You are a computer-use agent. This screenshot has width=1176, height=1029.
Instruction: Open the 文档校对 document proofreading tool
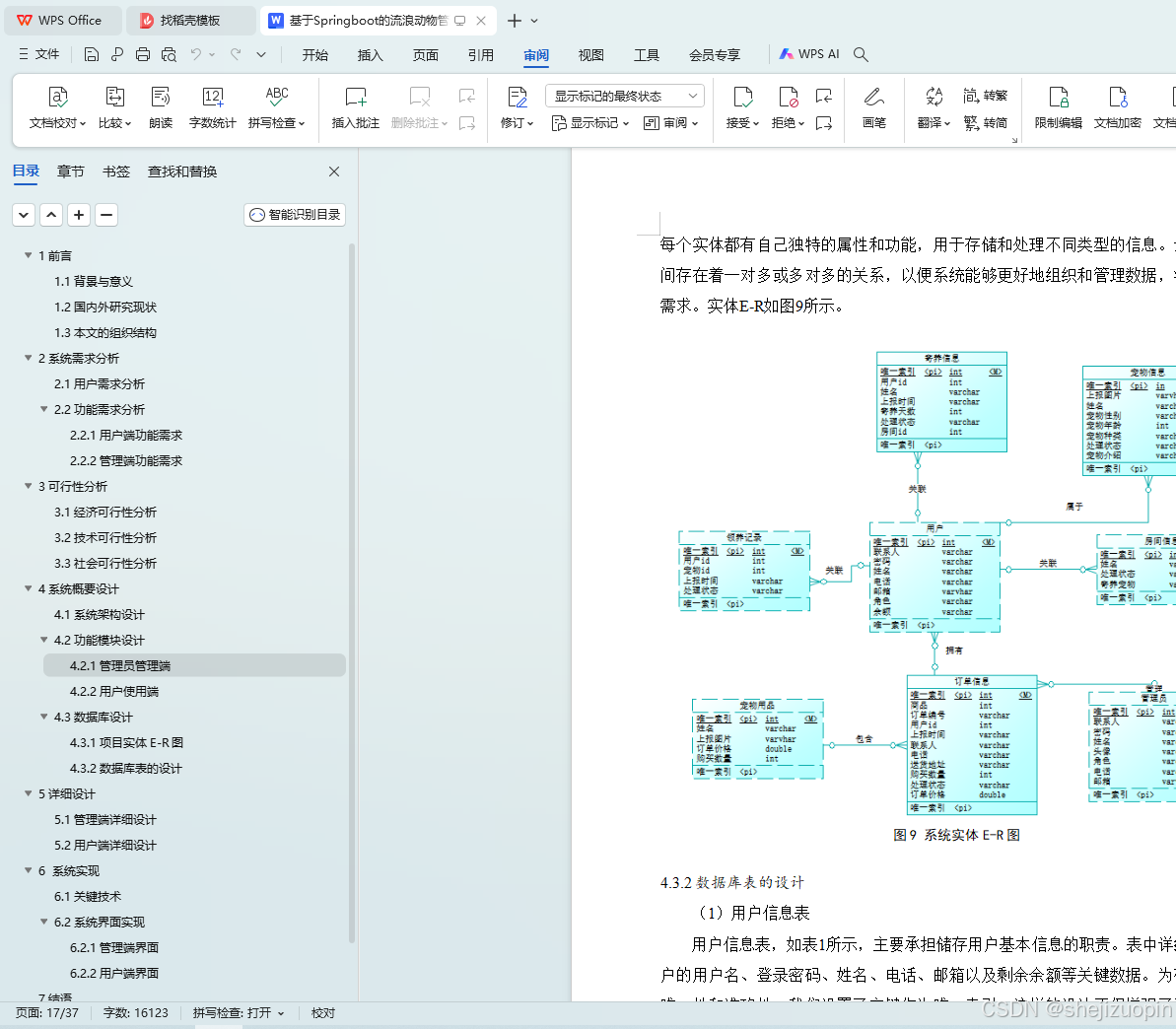(x=58, y=107)
